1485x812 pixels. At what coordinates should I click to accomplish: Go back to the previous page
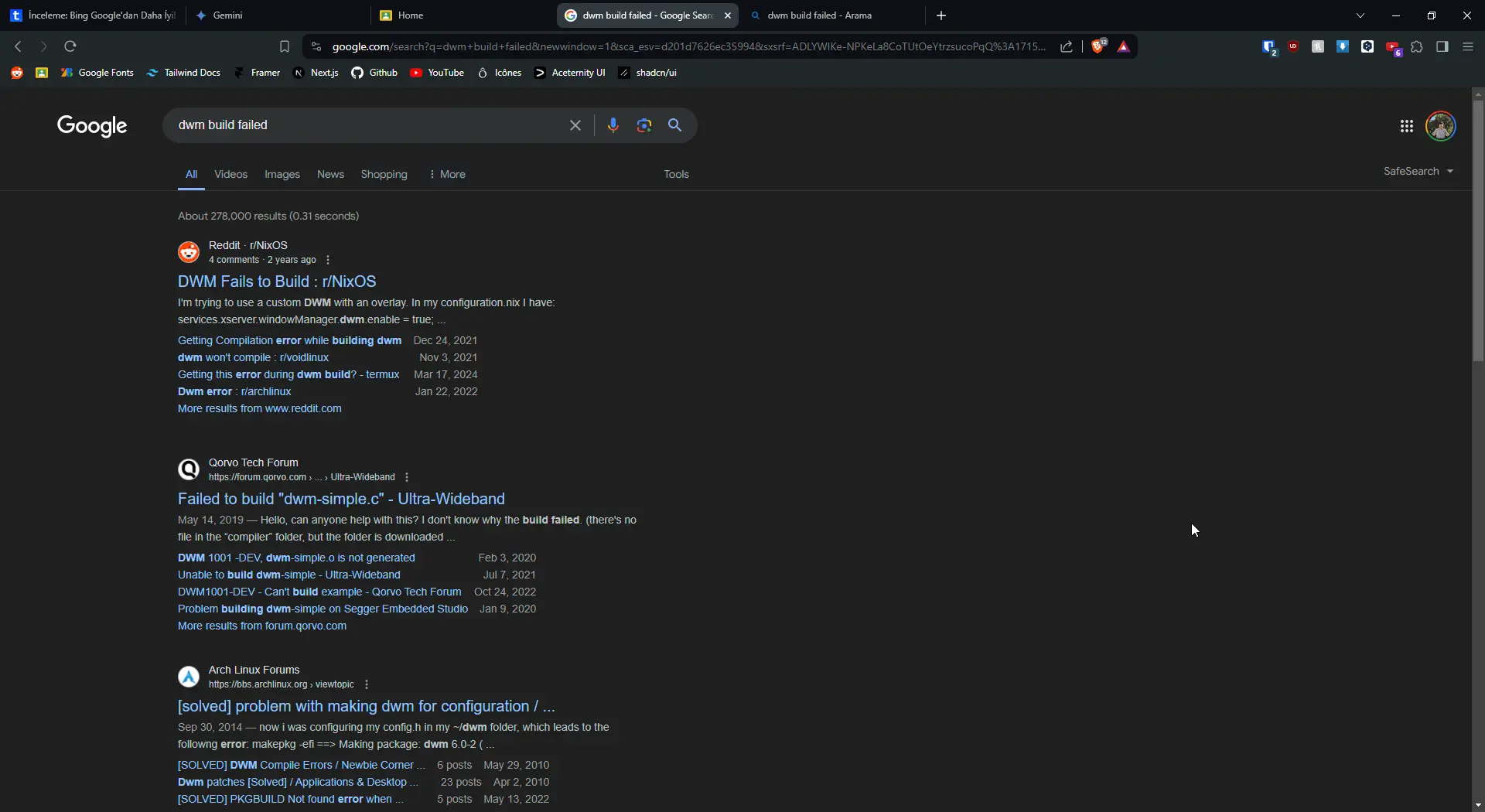pyautogui.click(x=18, y=46)
